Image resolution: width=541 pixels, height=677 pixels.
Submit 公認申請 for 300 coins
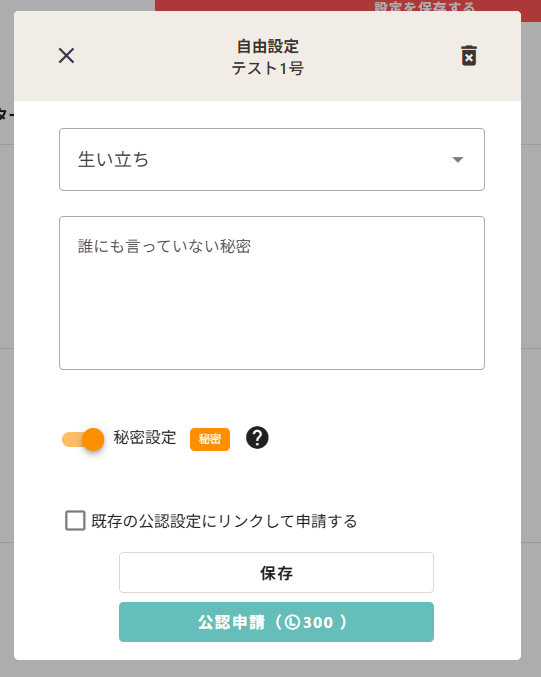pyautogui.click(x=276, y=622)
